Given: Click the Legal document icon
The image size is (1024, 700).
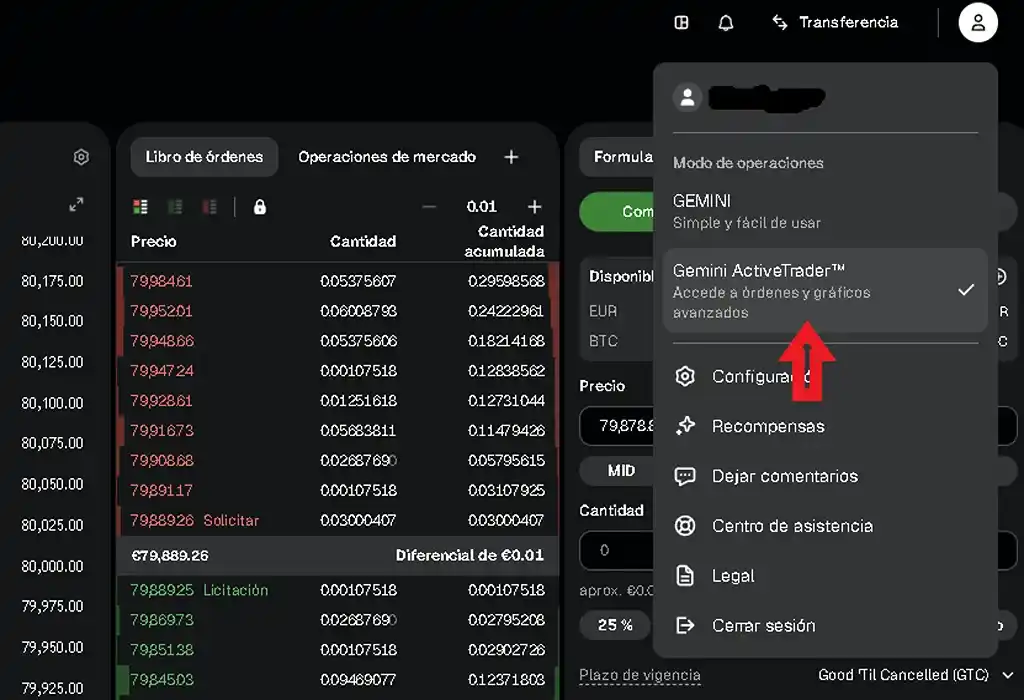Looking at the screenshot, I should pyautogui.click(x=684, y=576).
